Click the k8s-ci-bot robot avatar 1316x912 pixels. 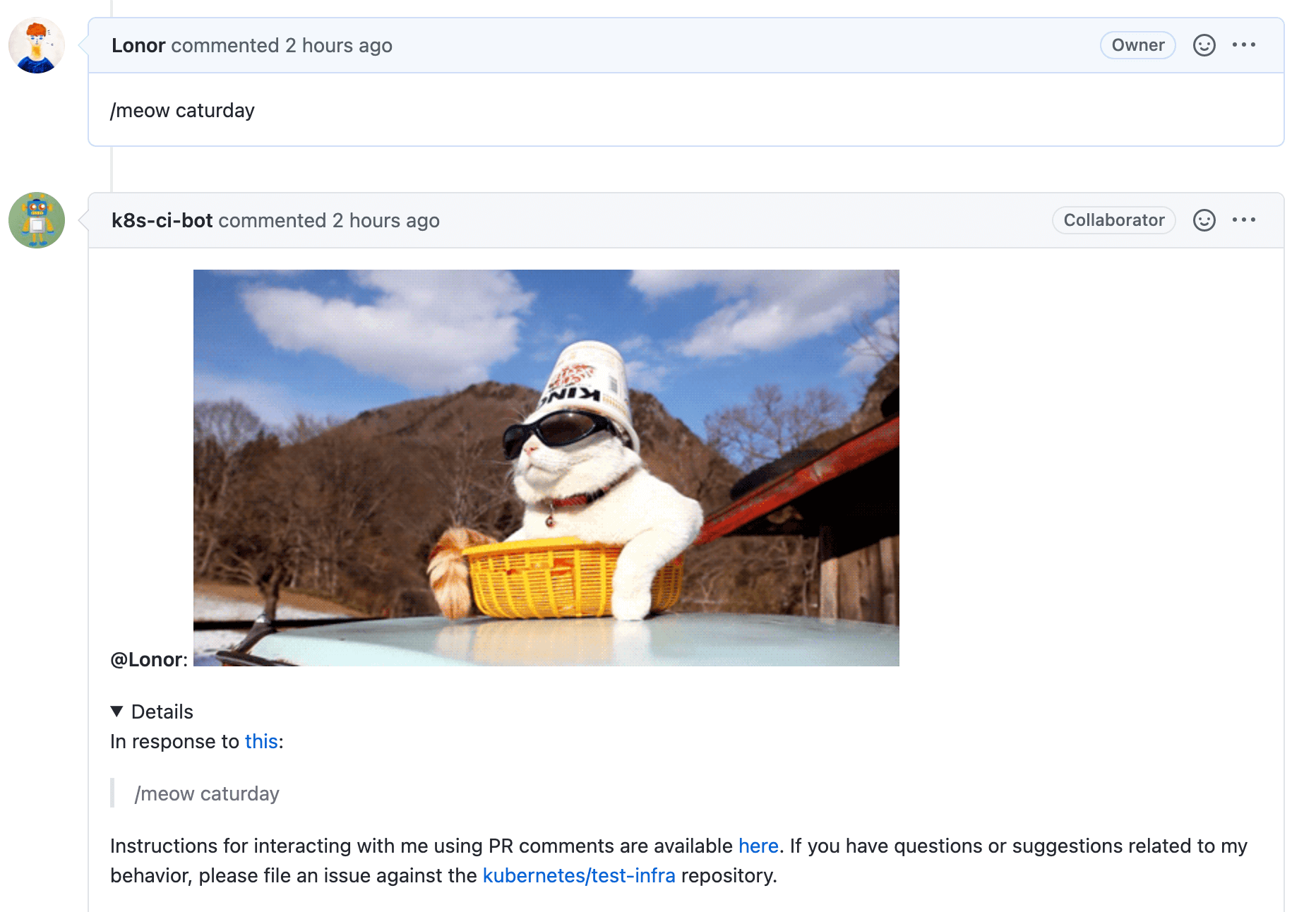37,220
